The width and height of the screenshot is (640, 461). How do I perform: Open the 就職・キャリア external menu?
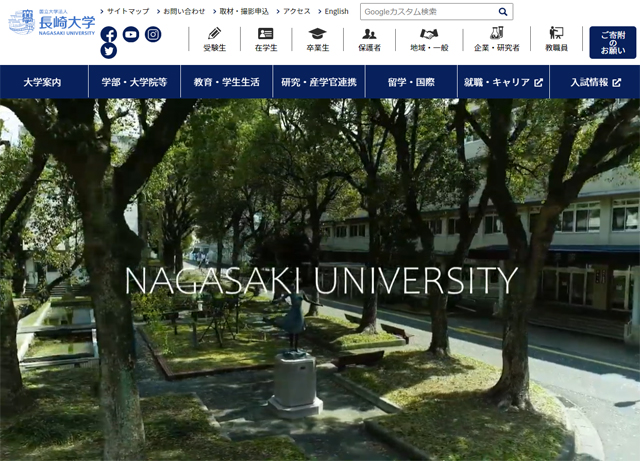tap(504, 82)
